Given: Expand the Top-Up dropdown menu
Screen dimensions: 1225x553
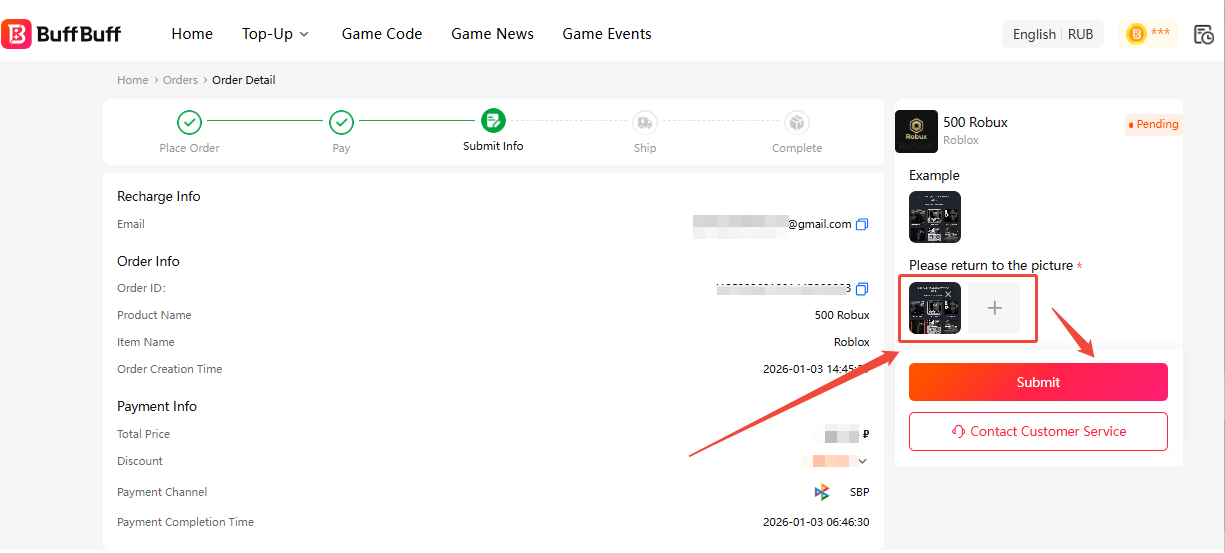Looking at the screenshot, I should pyautogui.click(x=275, y=34).
